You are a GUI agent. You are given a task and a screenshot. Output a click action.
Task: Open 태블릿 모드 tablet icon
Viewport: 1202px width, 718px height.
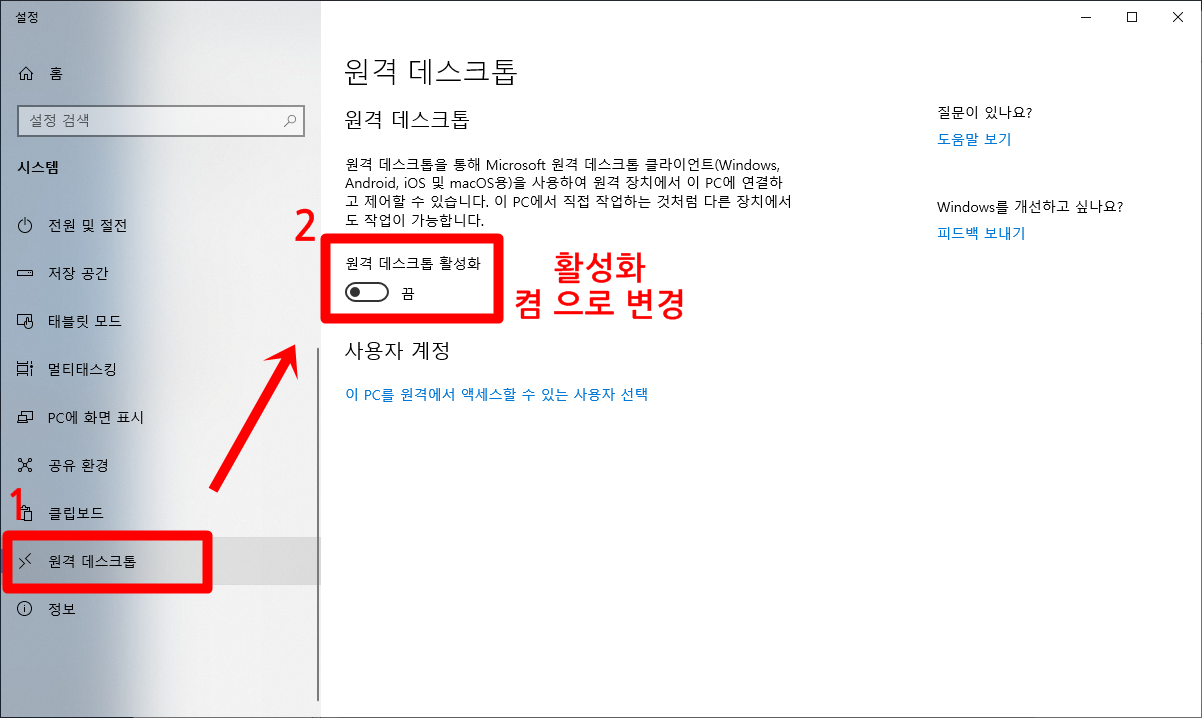coord(26,321)
